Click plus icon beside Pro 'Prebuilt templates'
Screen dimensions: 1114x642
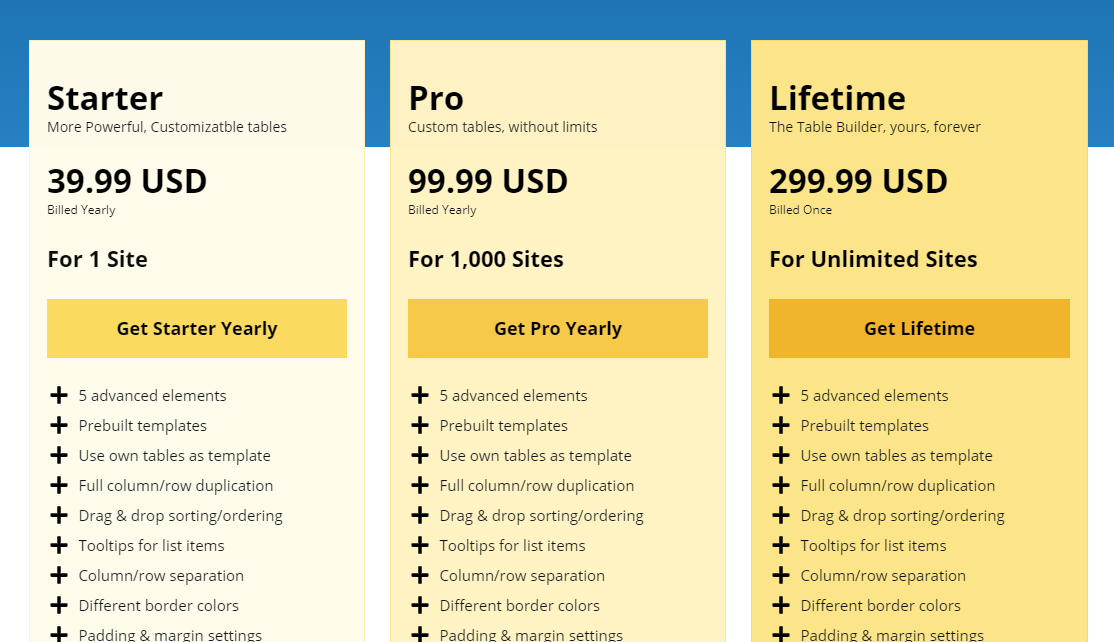coord(420,425)
